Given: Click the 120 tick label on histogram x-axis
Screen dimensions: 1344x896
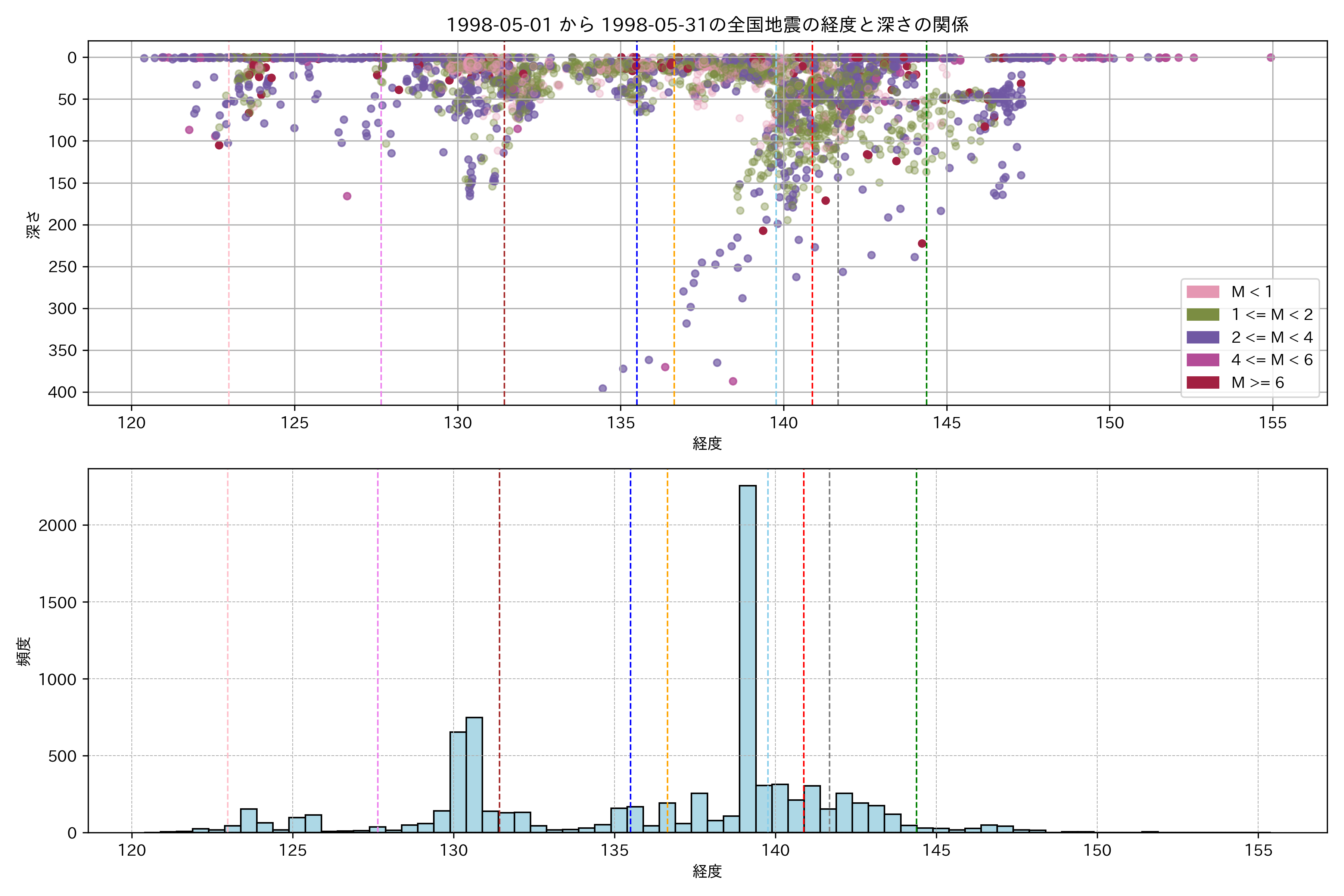Looking at the screenshot, I should click(132, 851).
